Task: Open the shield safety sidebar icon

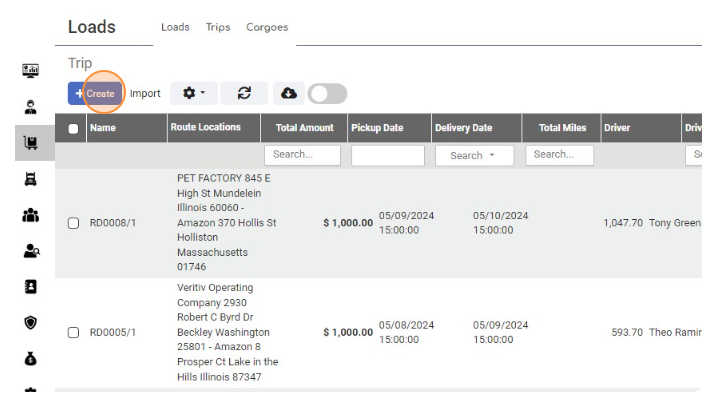Action: point(31,323)
